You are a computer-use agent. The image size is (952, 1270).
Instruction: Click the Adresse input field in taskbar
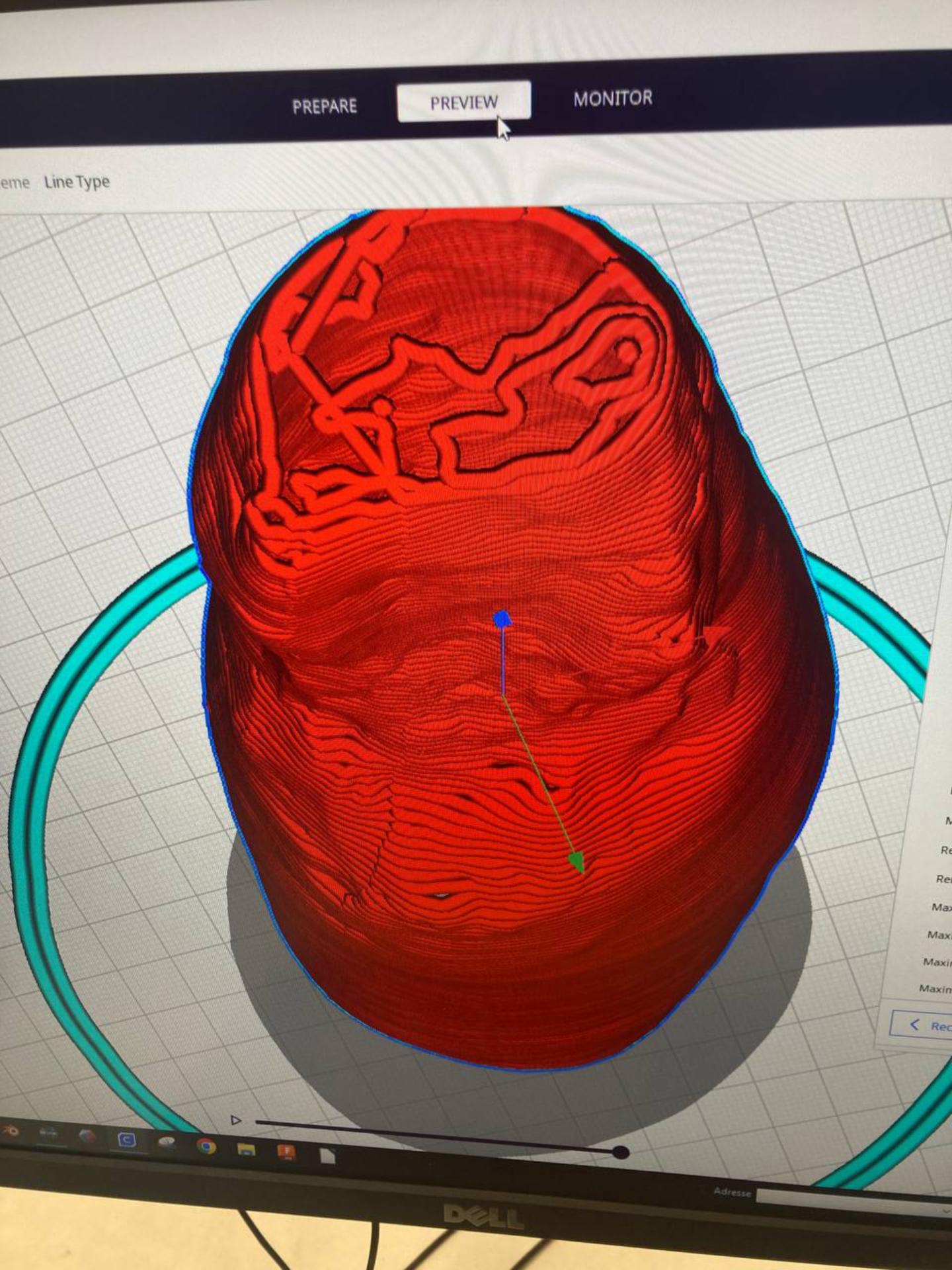(x=853, y=1197)
